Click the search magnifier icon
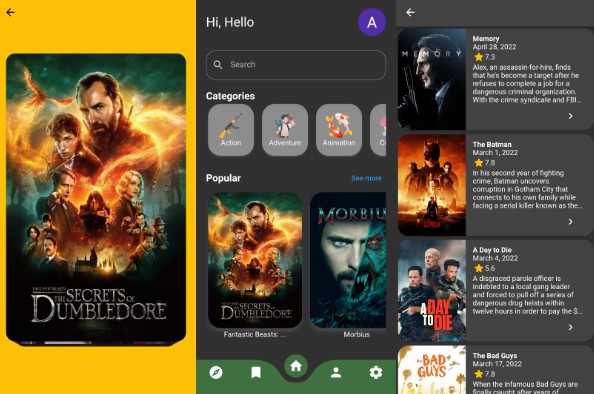The width and height of the screenshot is (594, 394). (x=218, y=65)
